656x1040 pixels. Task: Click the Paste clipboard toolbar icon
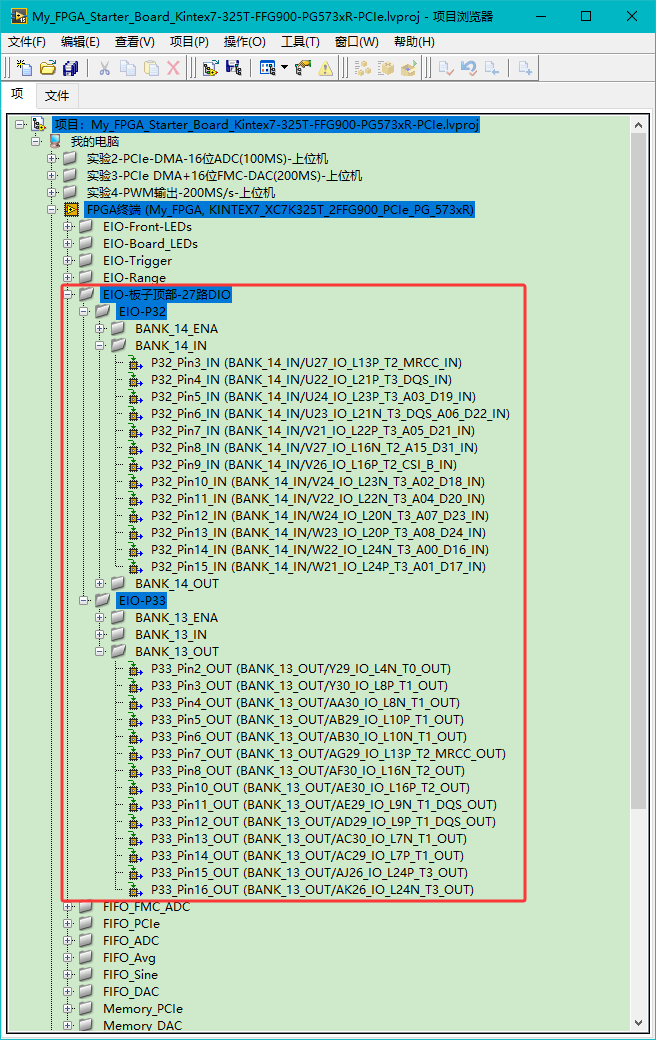pos(151,68)
